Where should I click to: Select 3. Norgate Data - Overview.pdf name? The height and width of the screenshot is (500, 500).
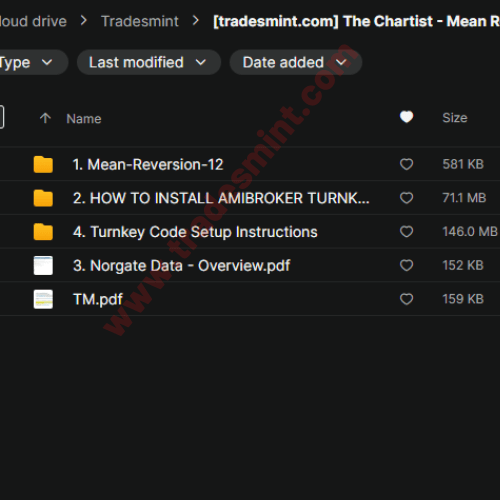[181, 266]
